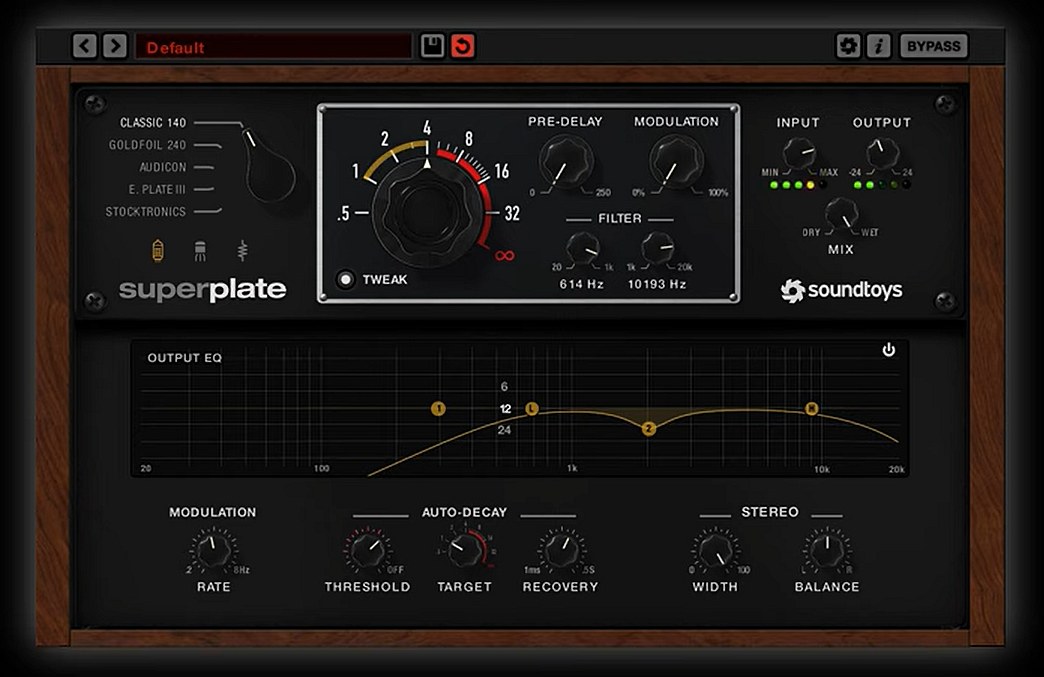The image size is (1044, 677).
Task: Choose the 12 dB EQ range
Action: tap(505, 409)
